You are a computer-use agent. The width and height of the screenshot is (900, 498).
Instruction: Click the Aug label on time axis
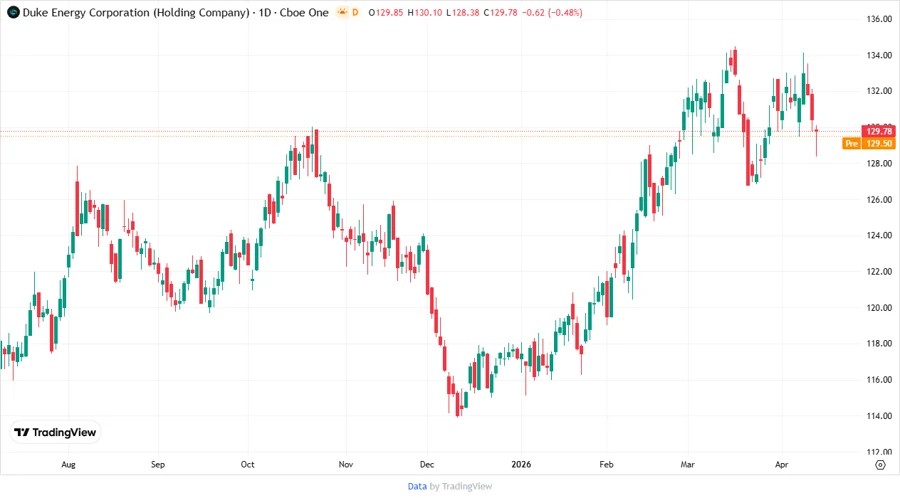[68, 464]
